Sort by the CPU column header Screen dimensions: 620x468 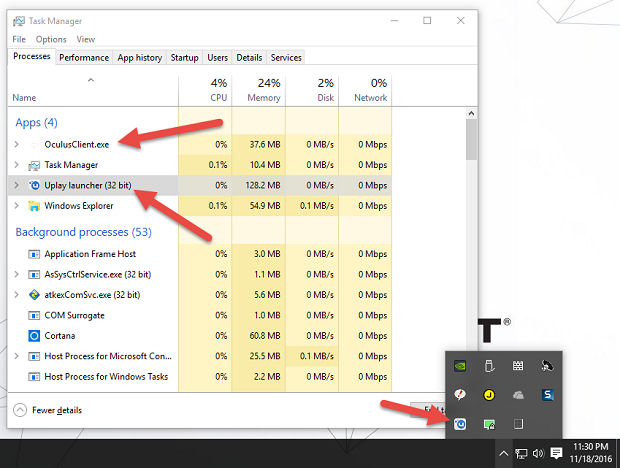click(205, 91)
